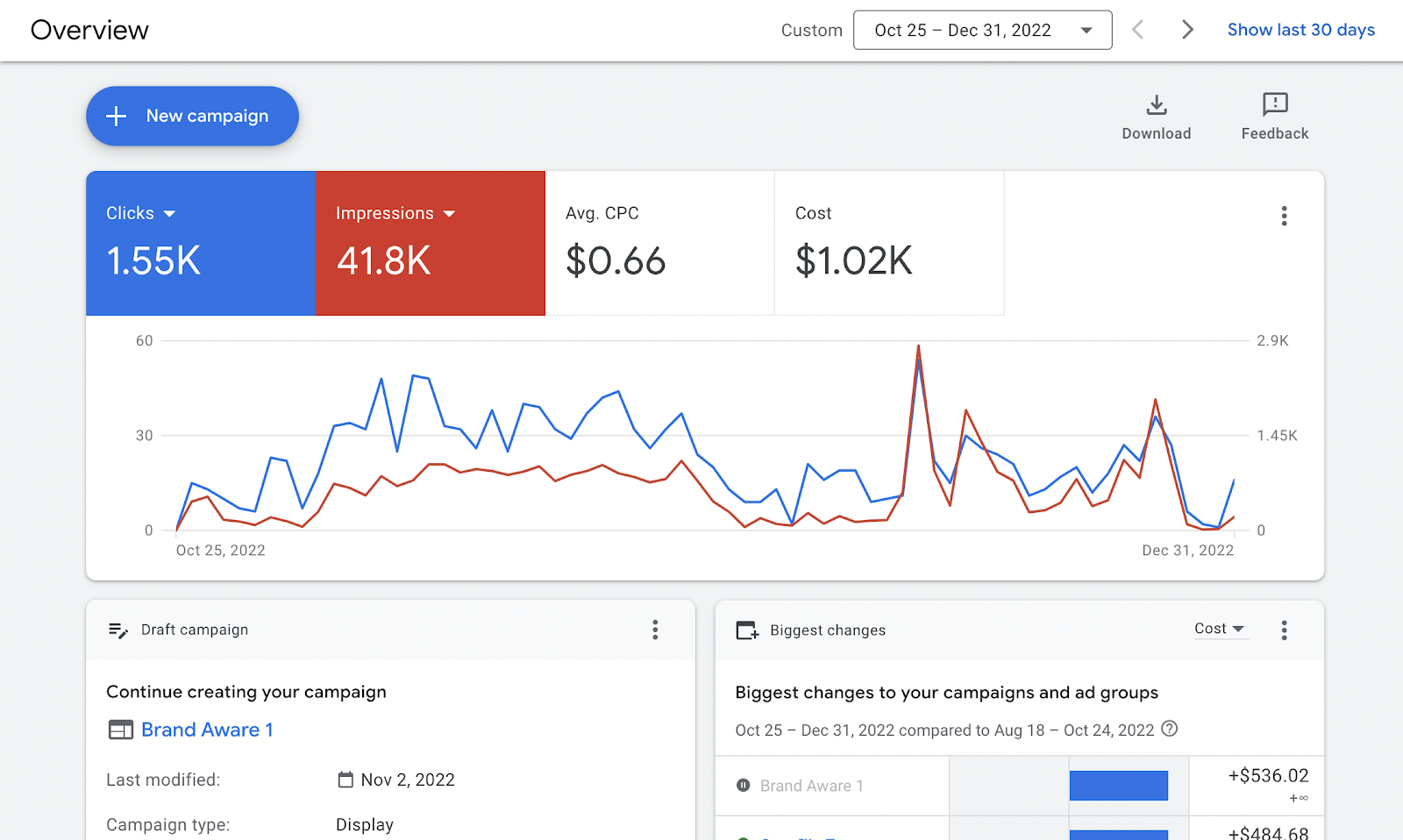Image resolution: width=1403 pixels, height=840 pixels.
Task: Click the Custom date label
Action: [812, 30]
